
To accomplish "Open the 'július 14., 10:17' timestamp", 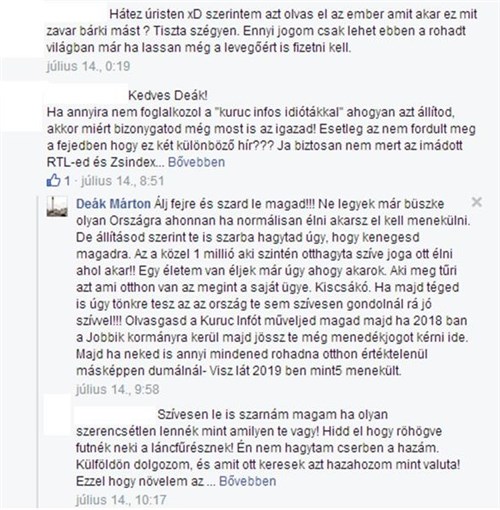I will (x=121, y=500).
